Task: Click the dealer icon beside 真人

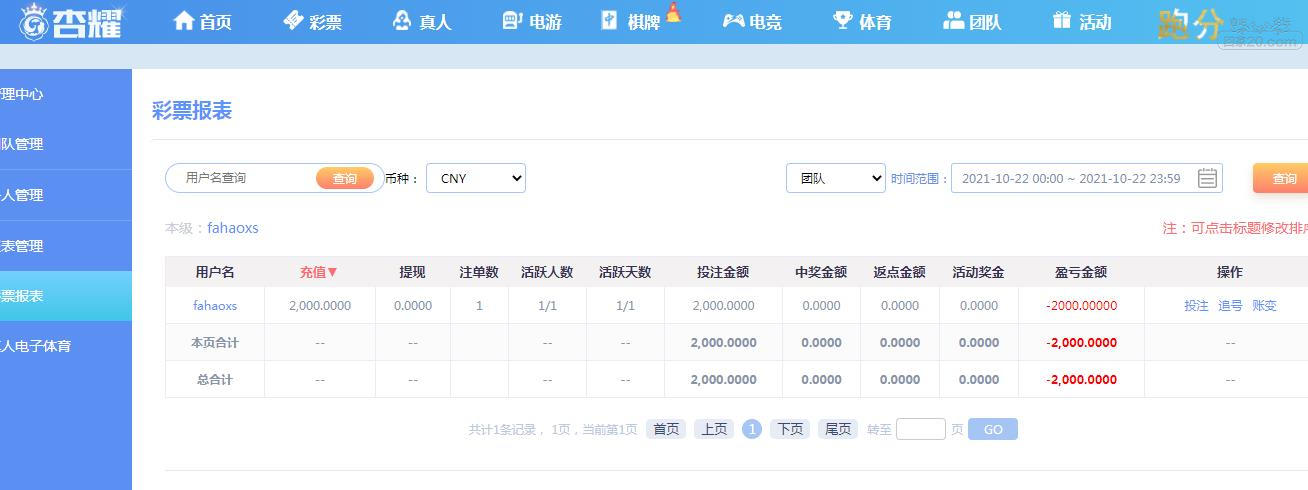Action: pyautogui.click(x=402, y=20)
